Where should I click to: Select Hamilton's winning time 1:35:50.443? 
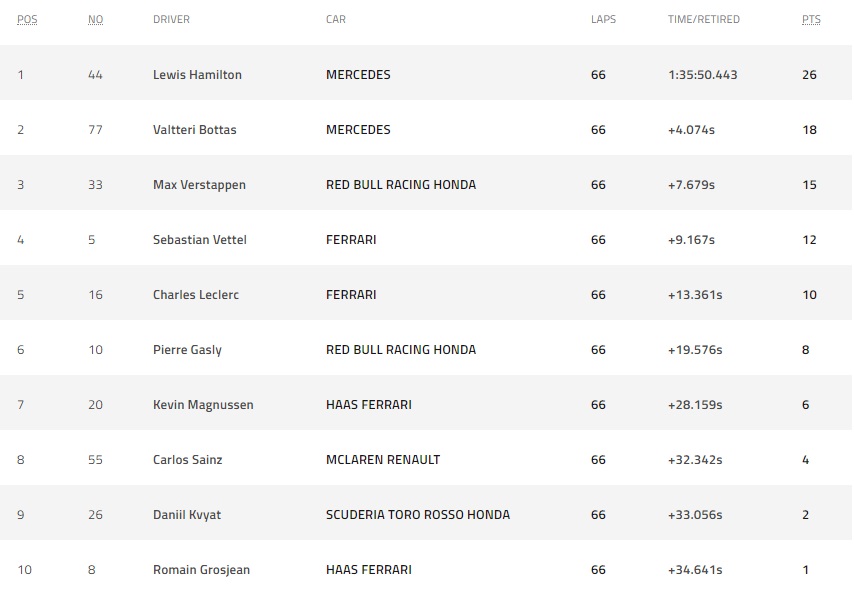(x=703, y=75)
